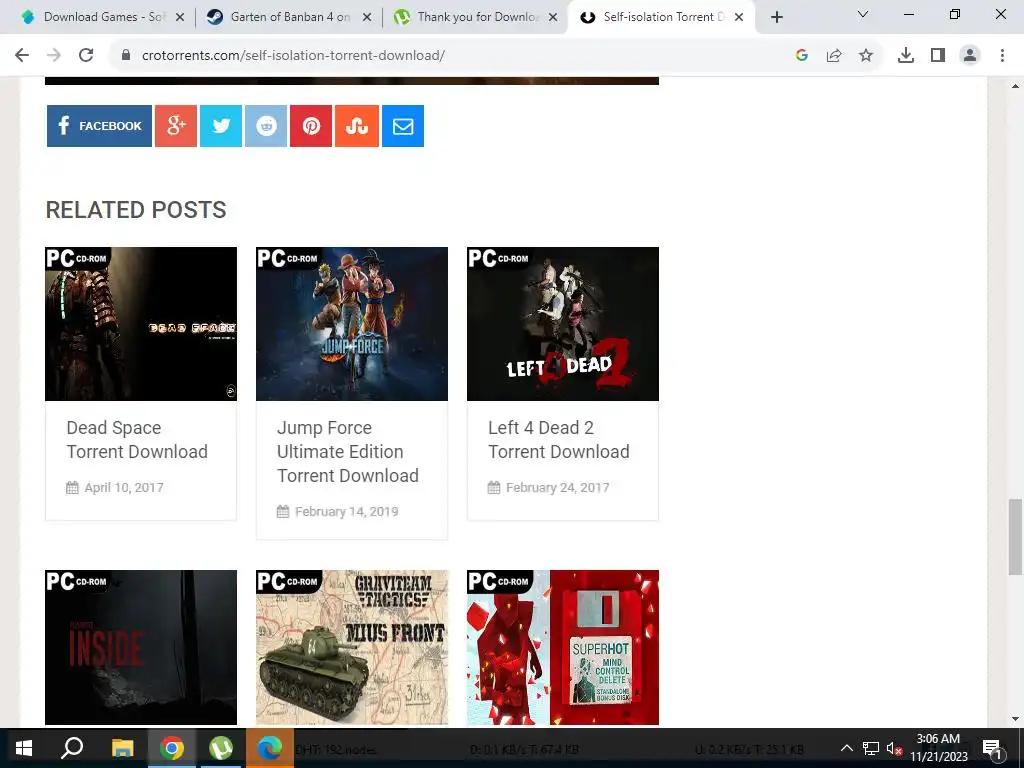Pin the post on Pinterest

(311, 126)
